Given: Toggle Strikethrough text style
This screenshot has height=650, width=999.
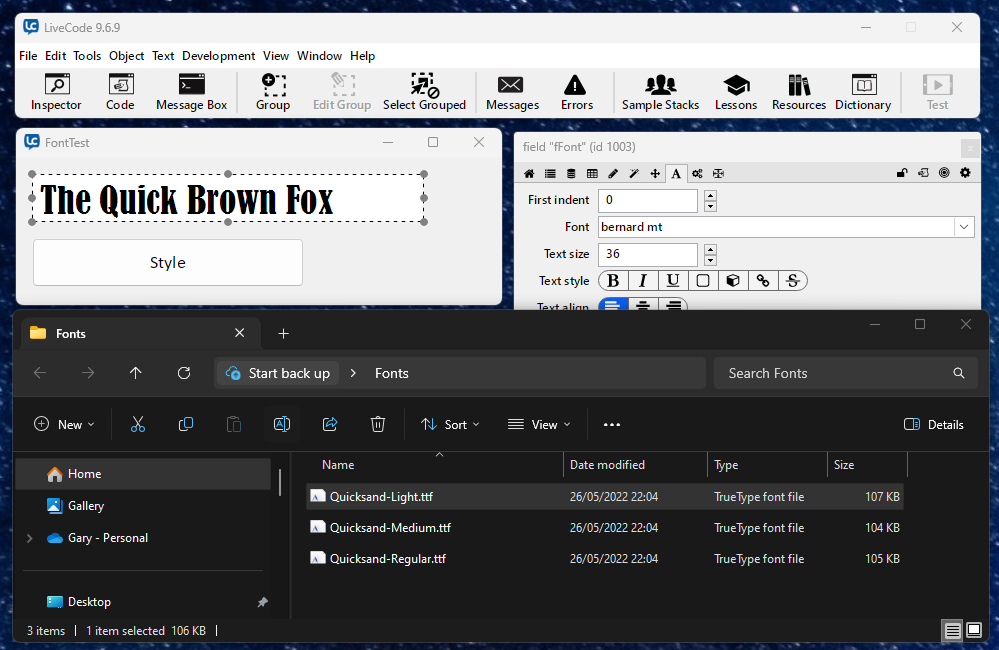Looking at the screenshot, I should click(792, 281).
